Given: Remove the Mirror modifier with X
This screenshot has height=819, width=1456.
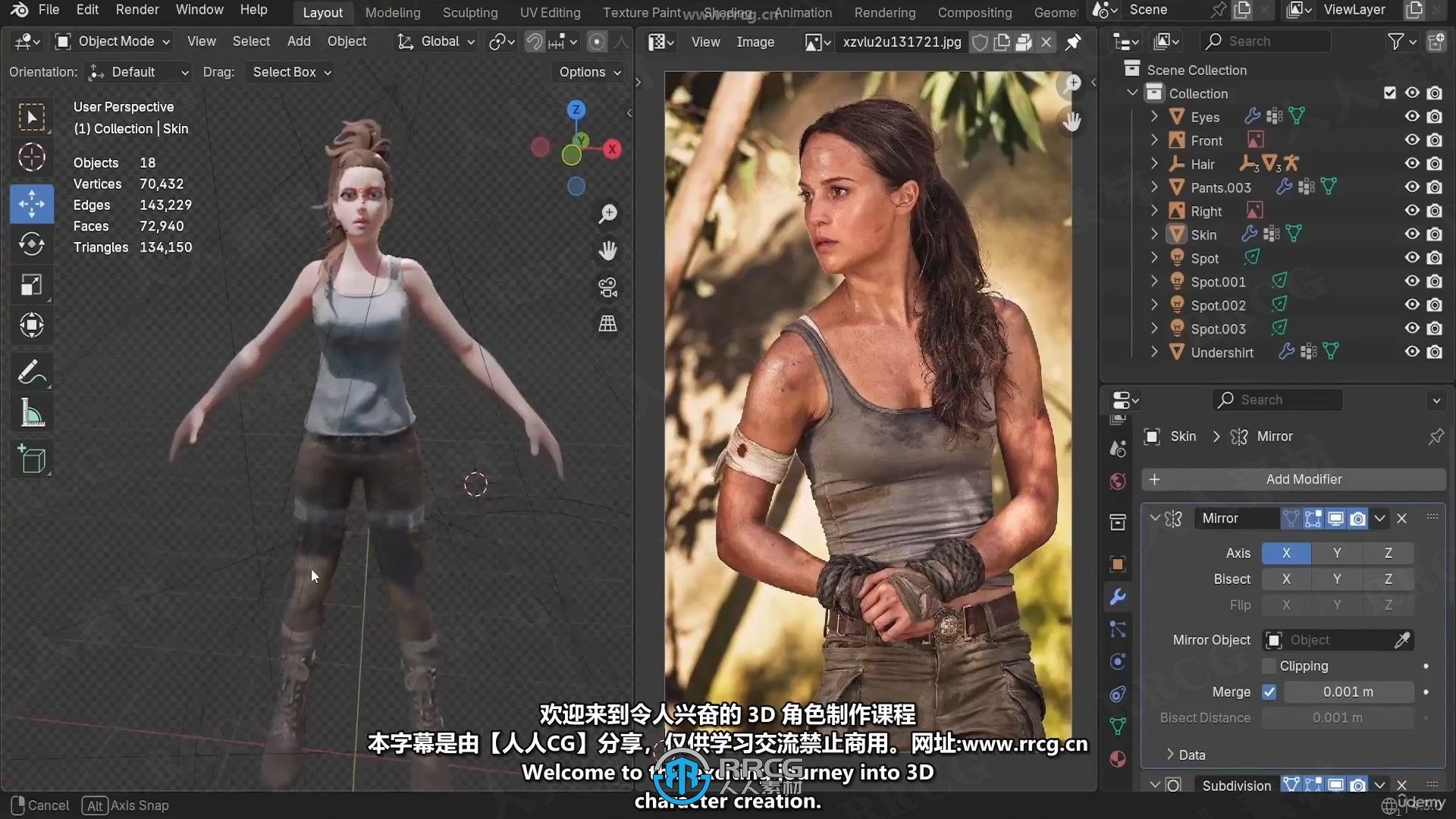Looking at the screenshot, I should tap(1402, 519).
